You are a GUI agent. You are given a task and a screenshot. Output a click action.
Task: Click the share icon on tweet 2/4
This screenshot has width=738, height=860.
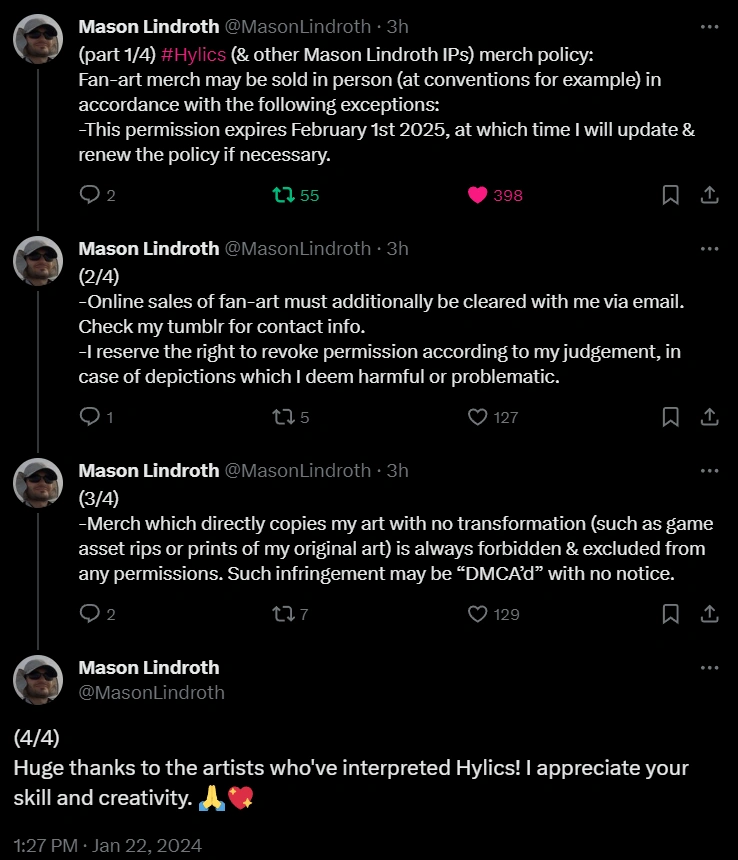[x=710, y=417]
